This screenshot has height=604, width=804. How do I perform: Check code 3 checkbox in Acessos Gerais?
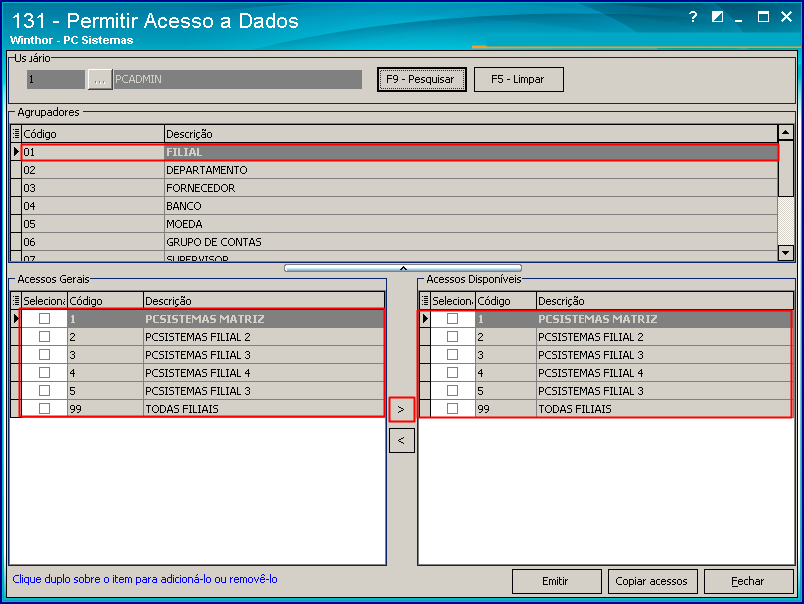[x=45, y=354]
